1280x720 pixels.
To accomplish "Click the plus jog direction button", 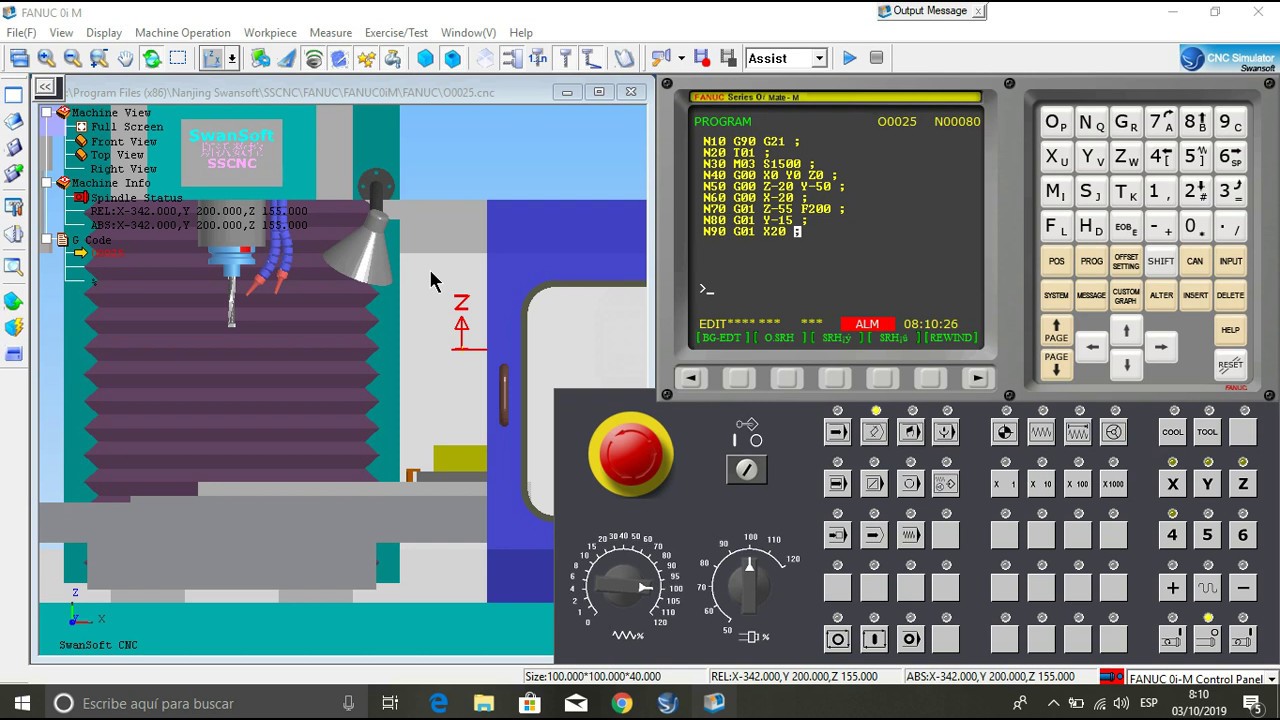I will click(x=1172, y=588).
